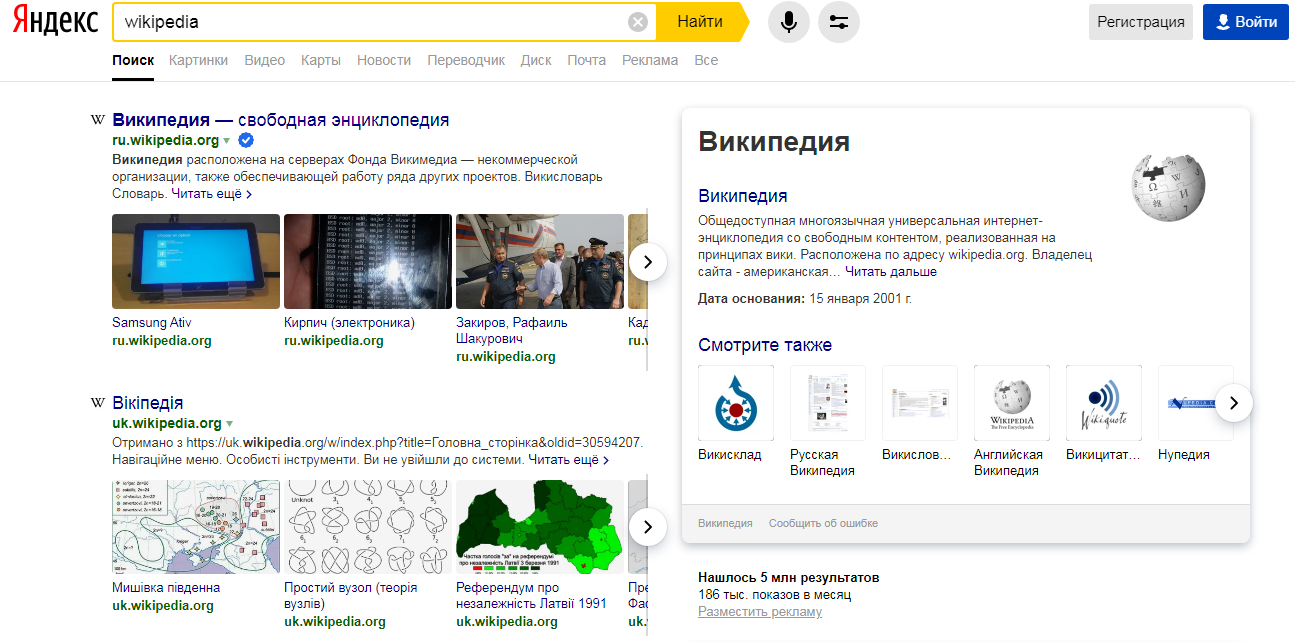Open the Английская Википедия globe tile
The height and width of the screenshot is (642, 1295).
1012,403
